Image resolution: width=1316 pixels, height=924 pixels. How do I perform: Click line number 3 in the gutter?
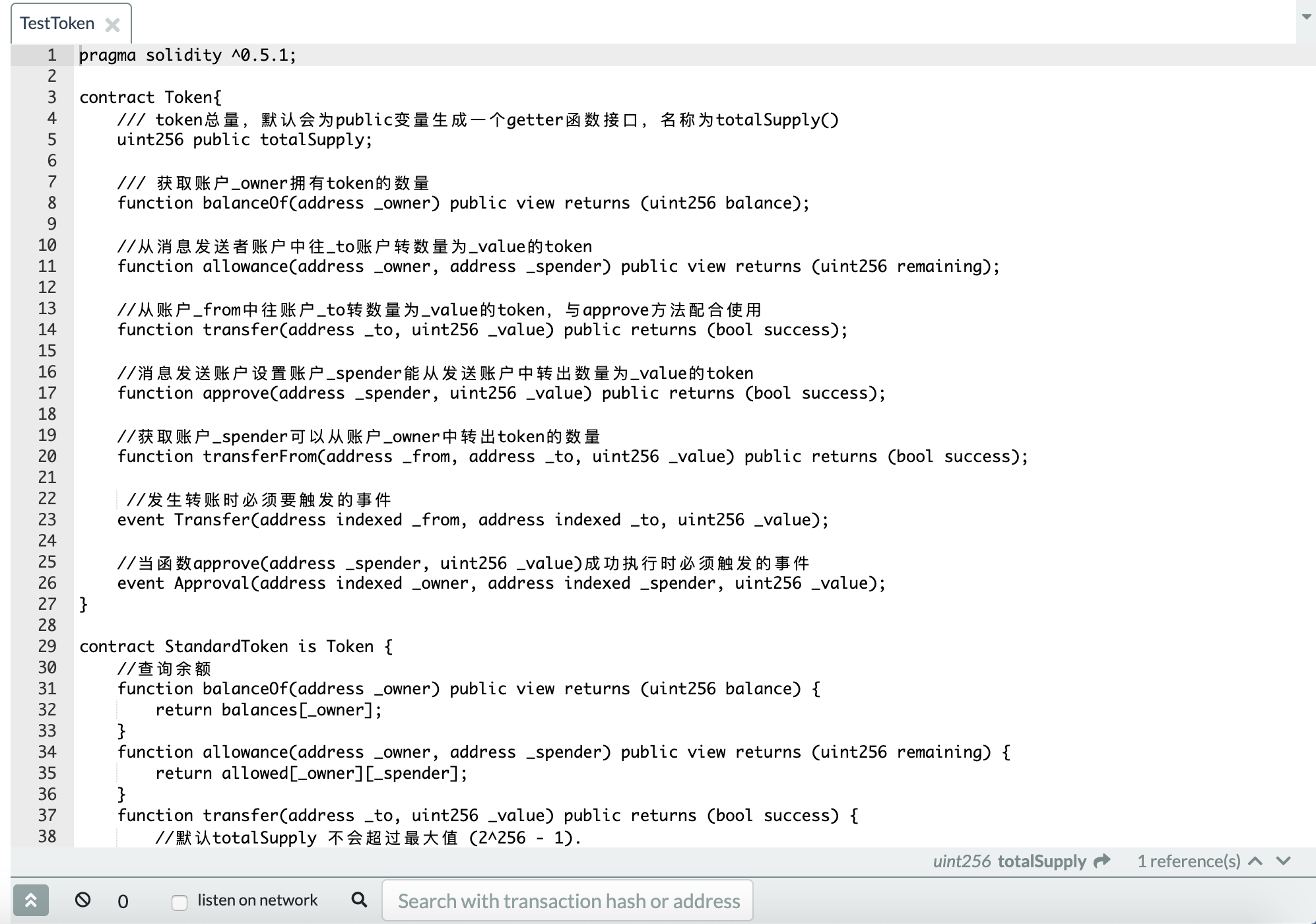click(51, 97)
